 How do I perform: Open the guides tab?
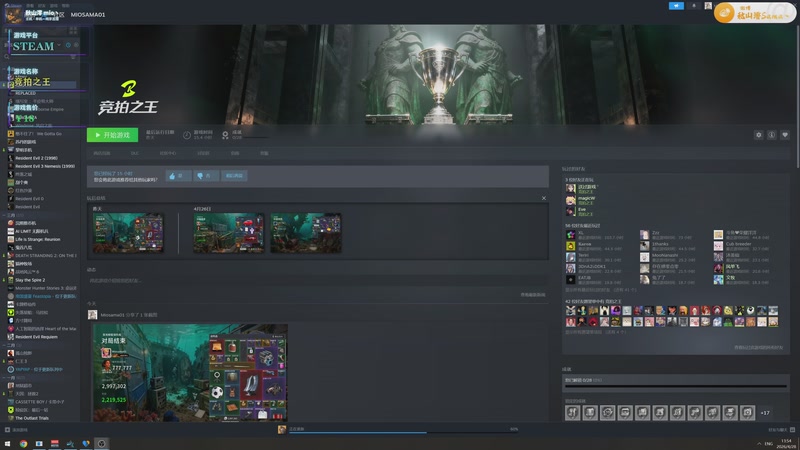point(235,153)
